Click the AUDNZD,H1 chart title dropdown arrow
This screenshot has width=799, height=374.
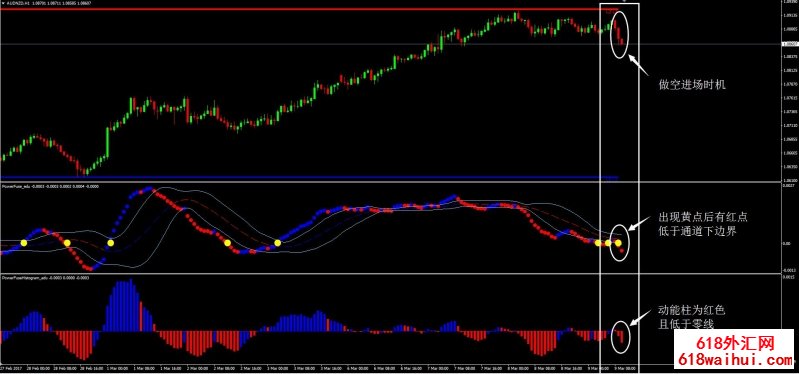3,2
